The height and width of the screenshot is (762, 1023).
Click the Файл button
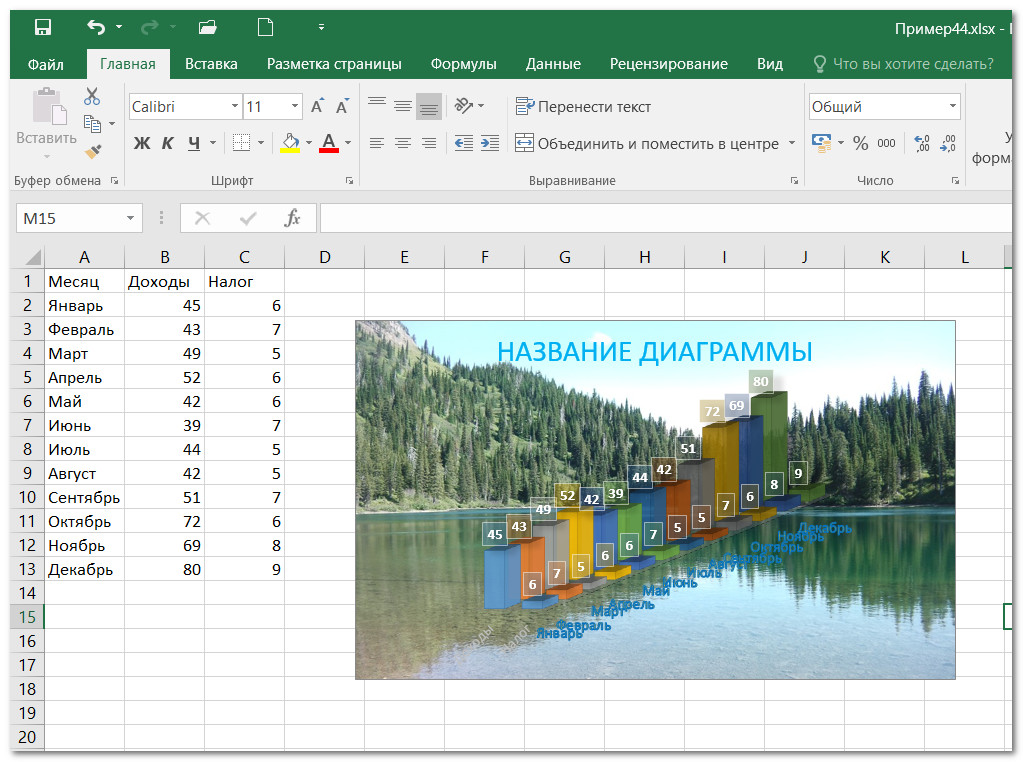(x=46, y=64)
